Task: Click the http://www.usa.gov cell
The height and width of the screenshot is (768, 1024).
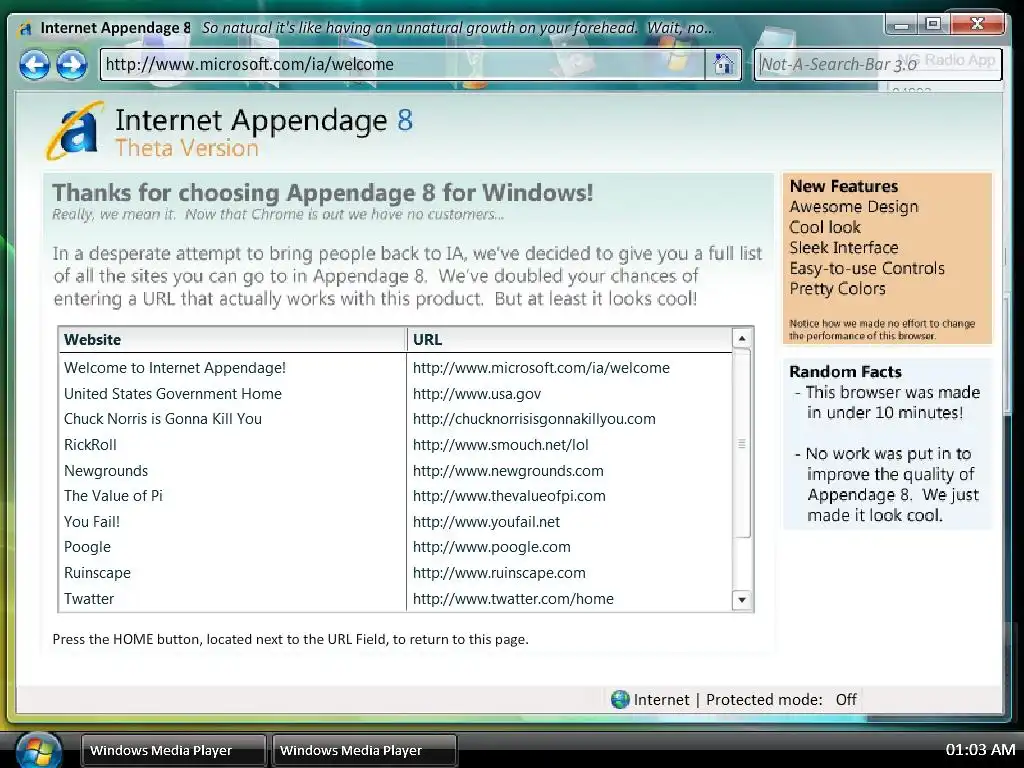Action: pyautogui.click(x=477, y=394)
